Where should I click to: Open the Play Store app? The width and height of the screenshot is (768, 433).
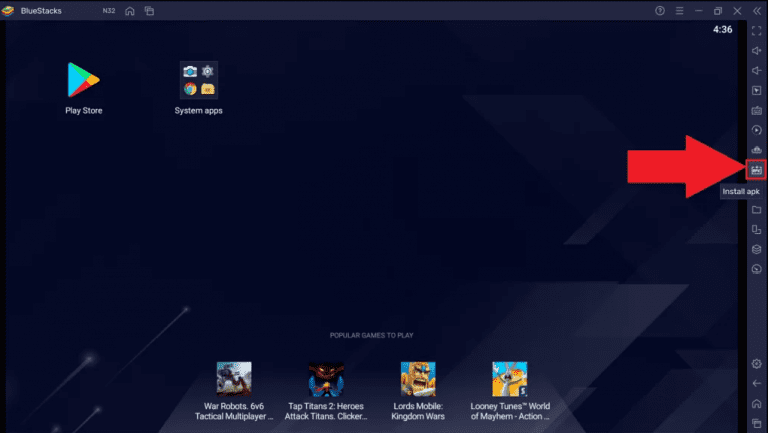pos(84,80)
